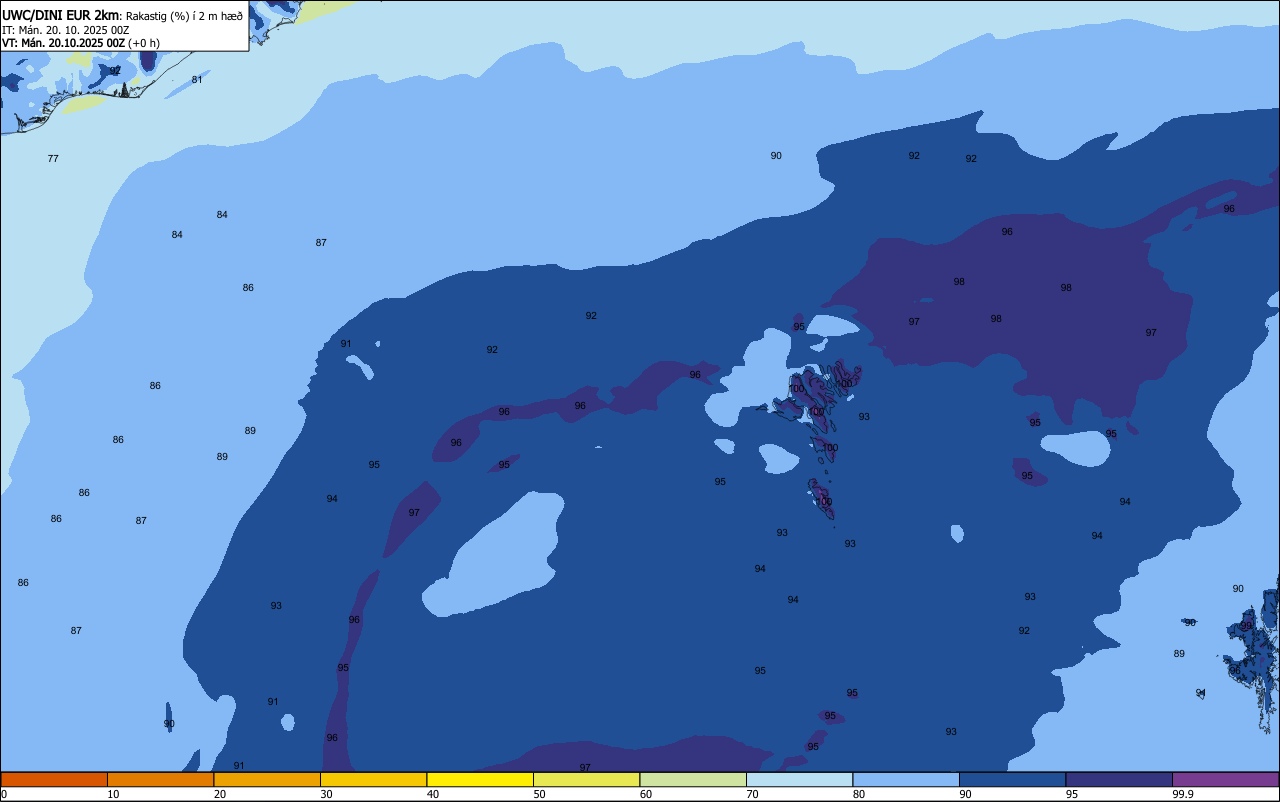
Task: Click the 0–10 dark orange legend swatch
Action: pos(54,779)
